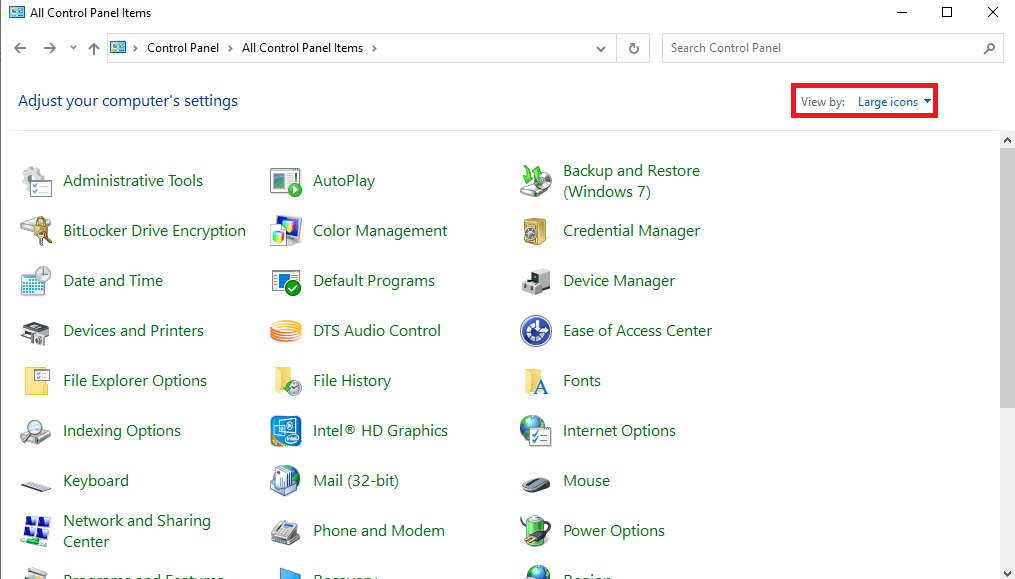Expand the Recent locations chevron
The image size is (1015, 579).
(x=73, y=48)
